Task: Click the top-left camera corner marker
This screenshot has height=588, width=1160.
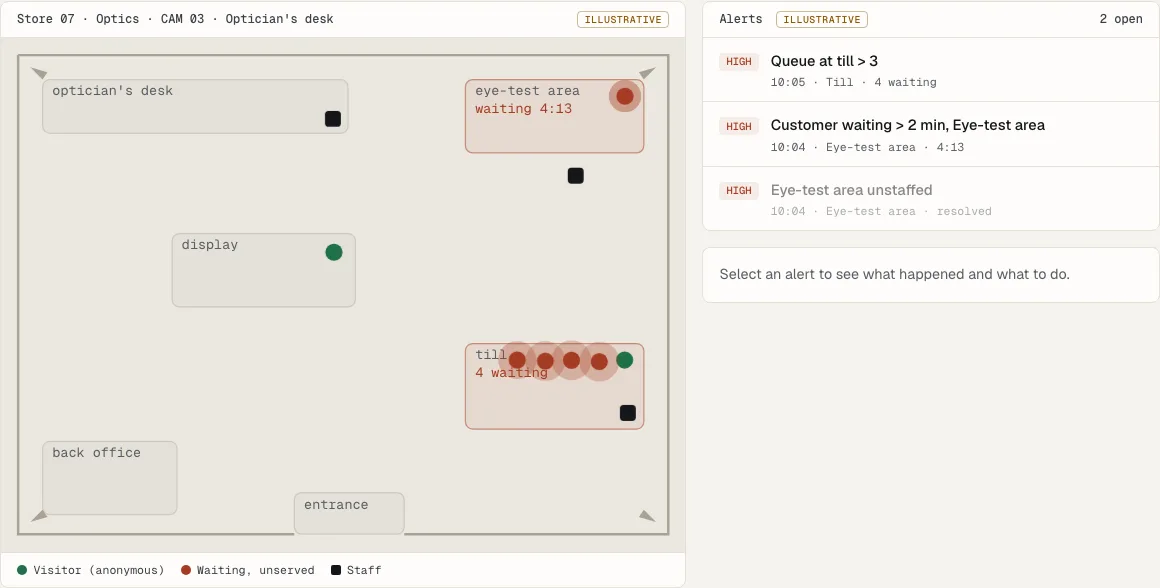Action: point(39,72)
